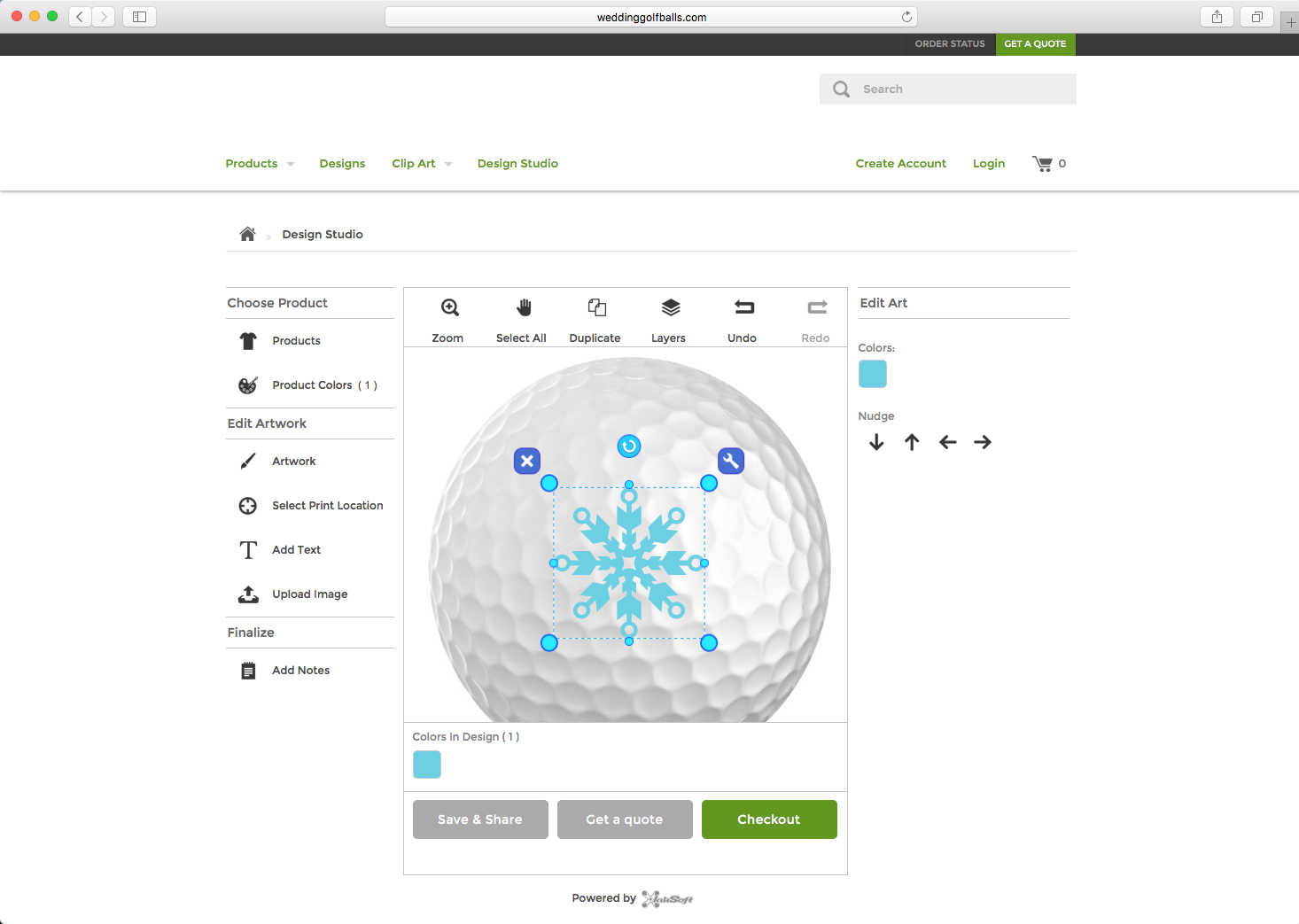Click the home breadcrumb icon
1299x924 pixels.
point(247,233)
